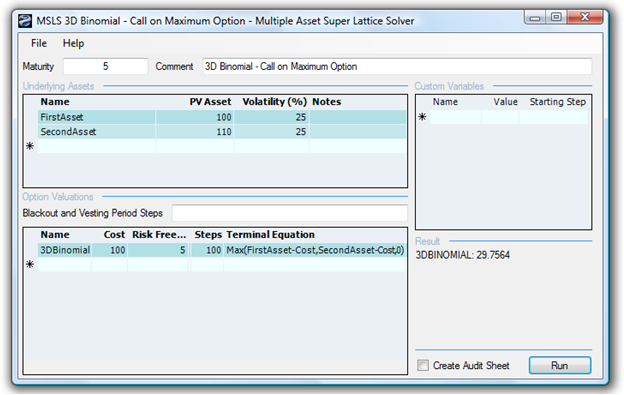Click the Value column header in Custom Variables
624x395 pixels.
click(505, 102)
